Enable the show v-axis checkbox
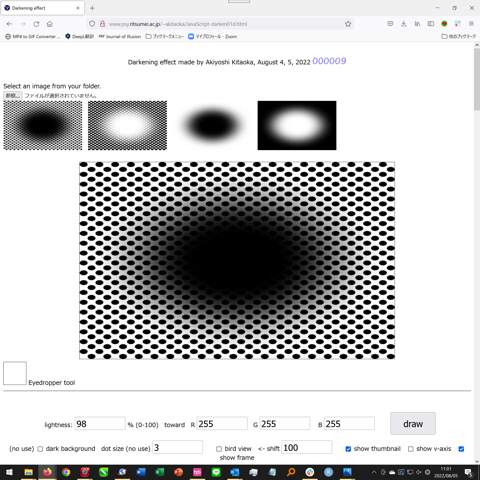Screen dimensions: 480x480 pyautogui.click(x=411, y=449)
